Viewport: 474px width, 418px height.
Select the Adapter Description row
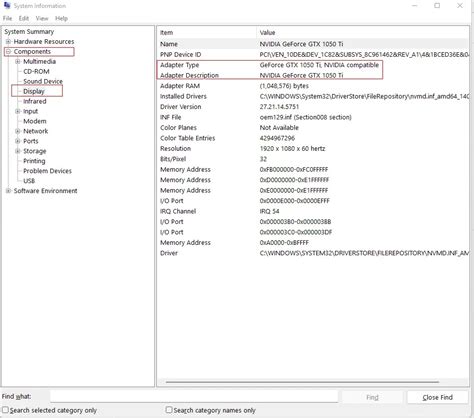coord(313,75)
